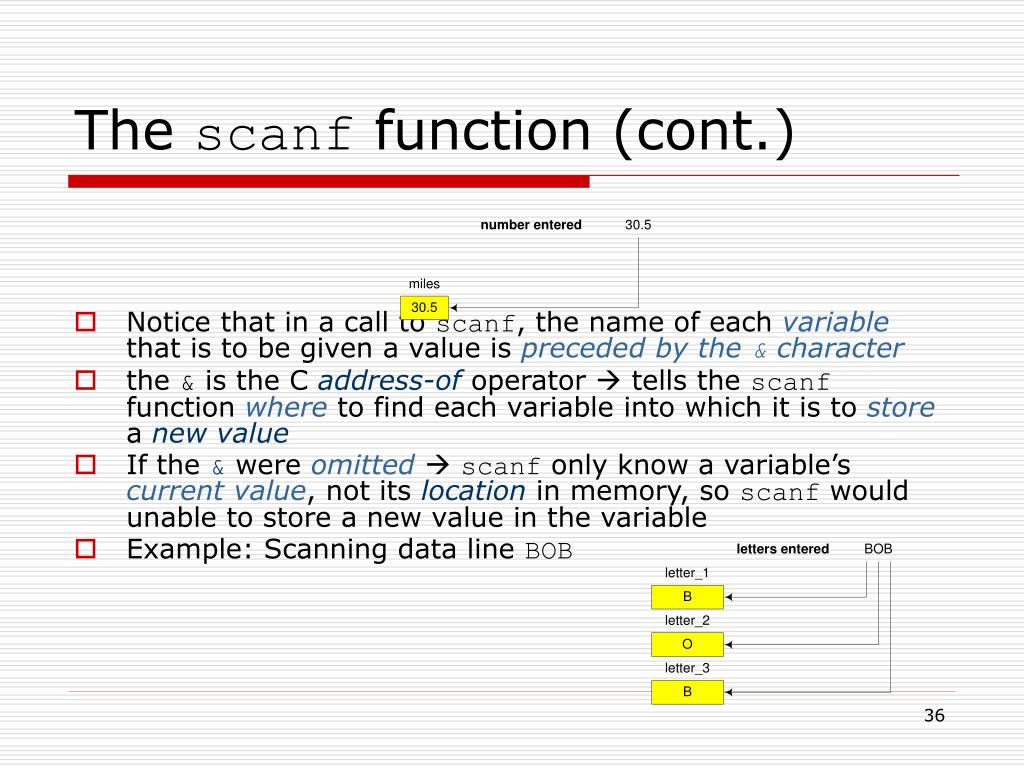Click the 'letter_3' label
The width and height of the screenshot is (1024, 768).
(687, 668)
